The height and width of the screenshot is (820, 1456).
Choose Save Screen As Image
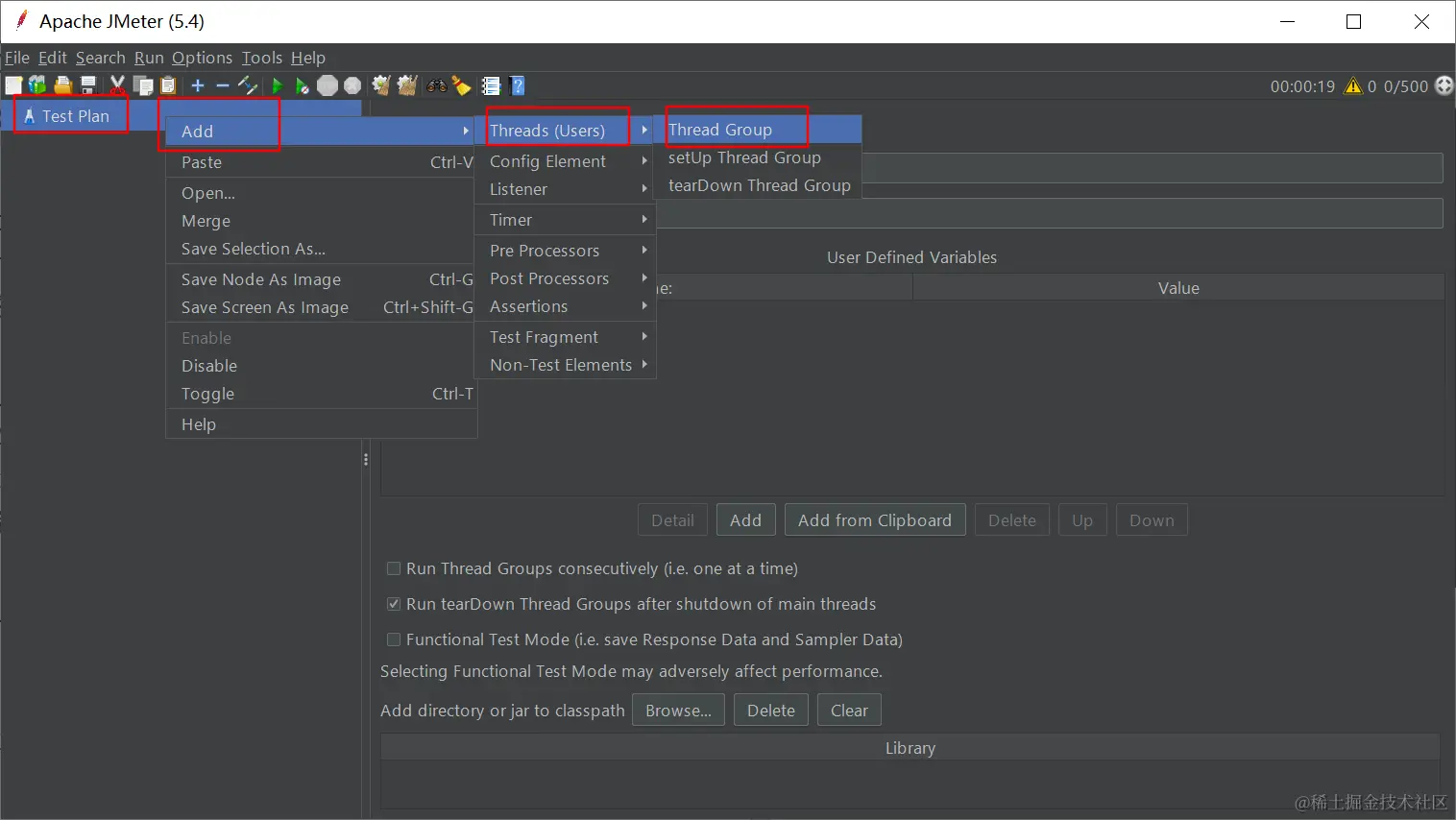coord(321,307)
